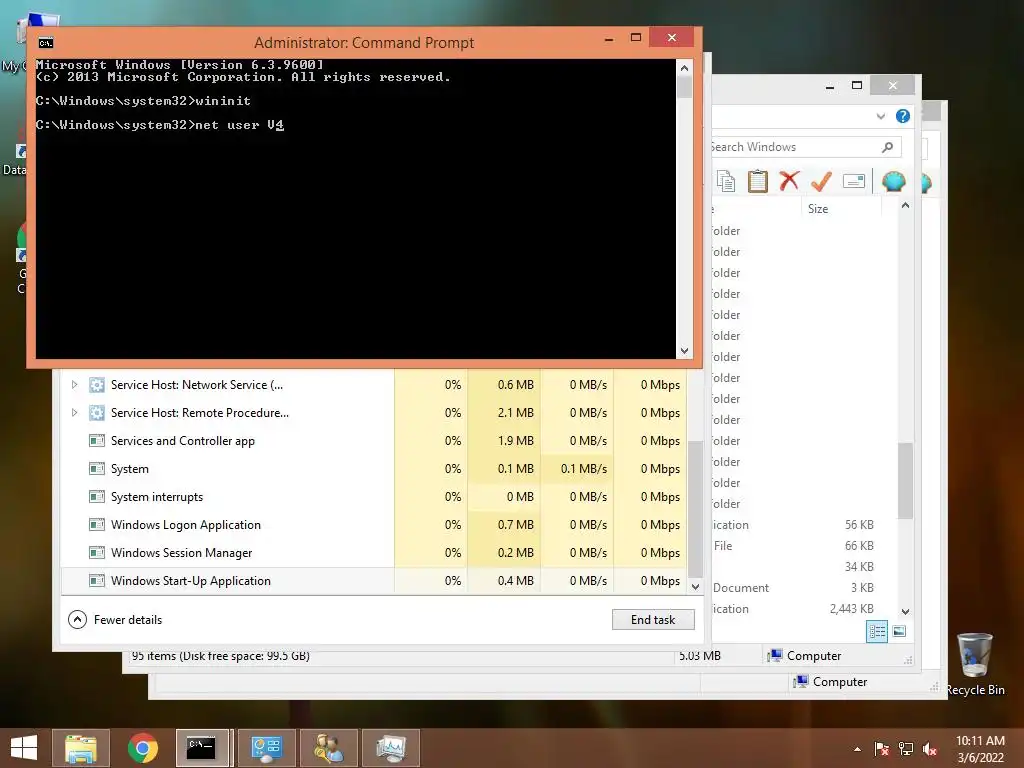This screenshot has width=1024, height=768.
Task: Select the System process row
Action: 374,469
